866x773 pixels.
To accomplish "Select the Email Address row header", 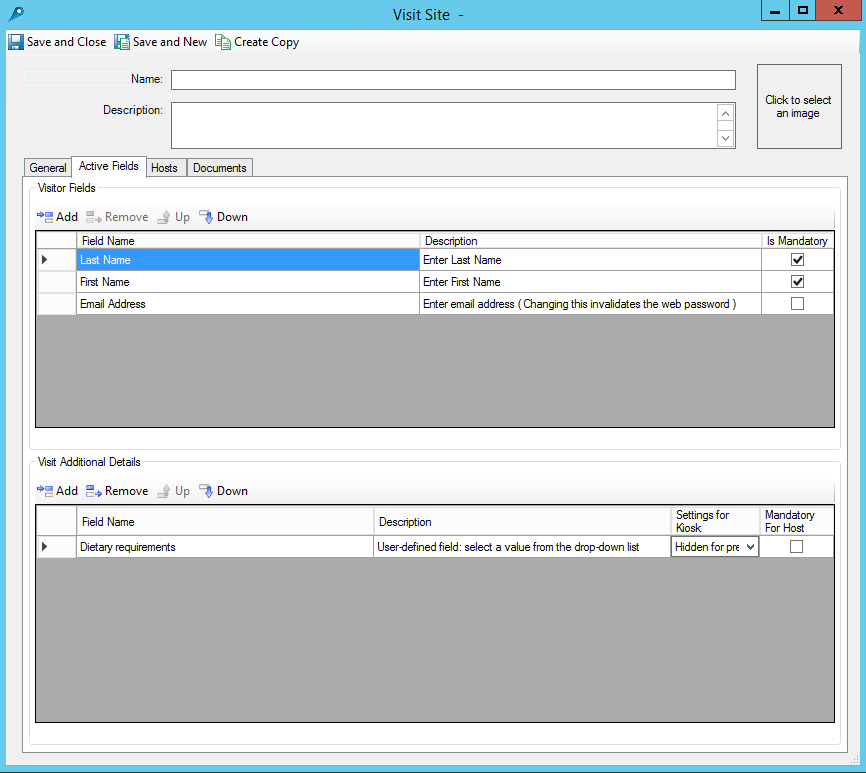I will pyautogui.click(x=56, y=304).
